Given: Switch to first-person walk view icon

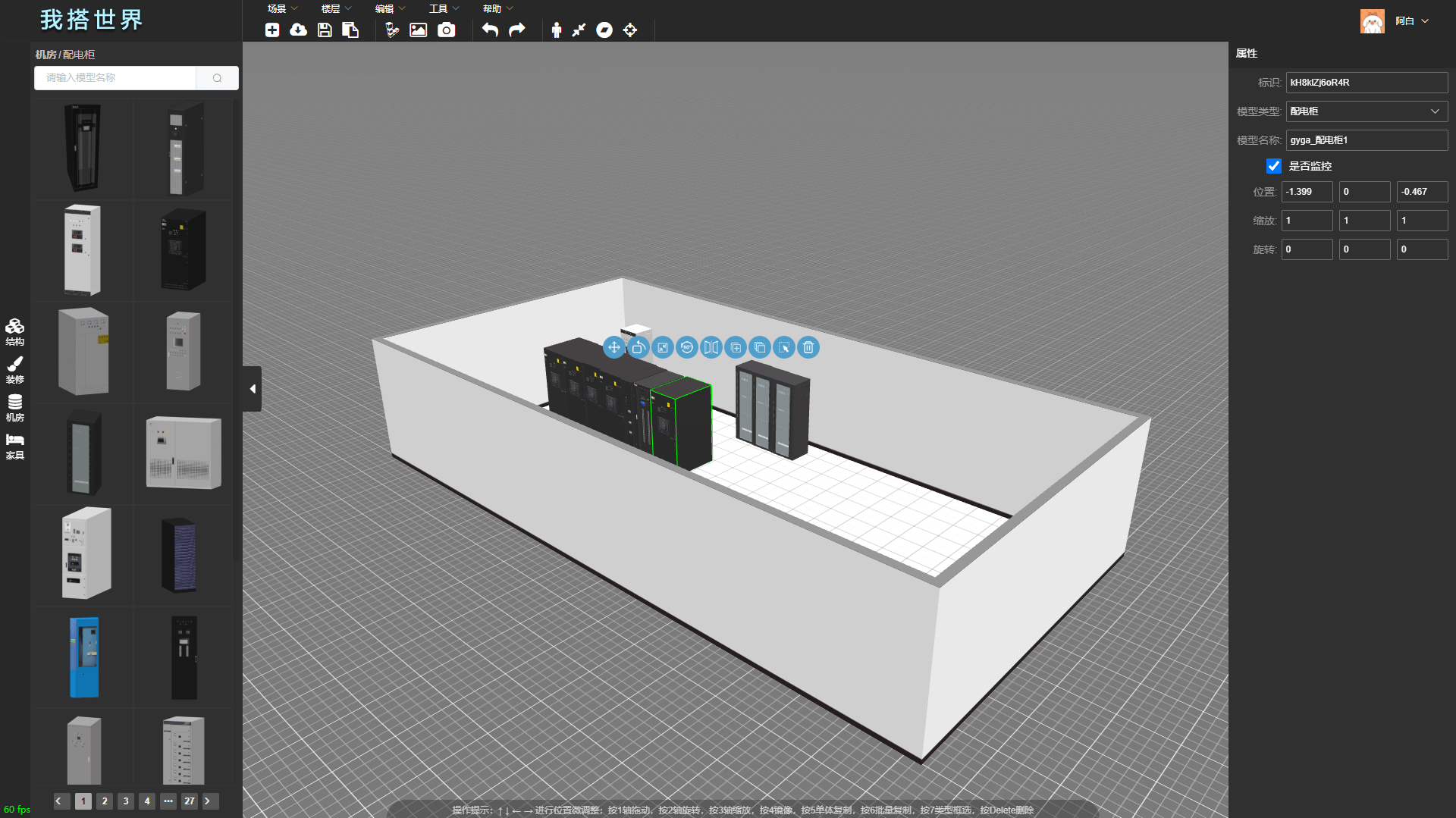Looking at the screenshot, I should tap(557, 30).
